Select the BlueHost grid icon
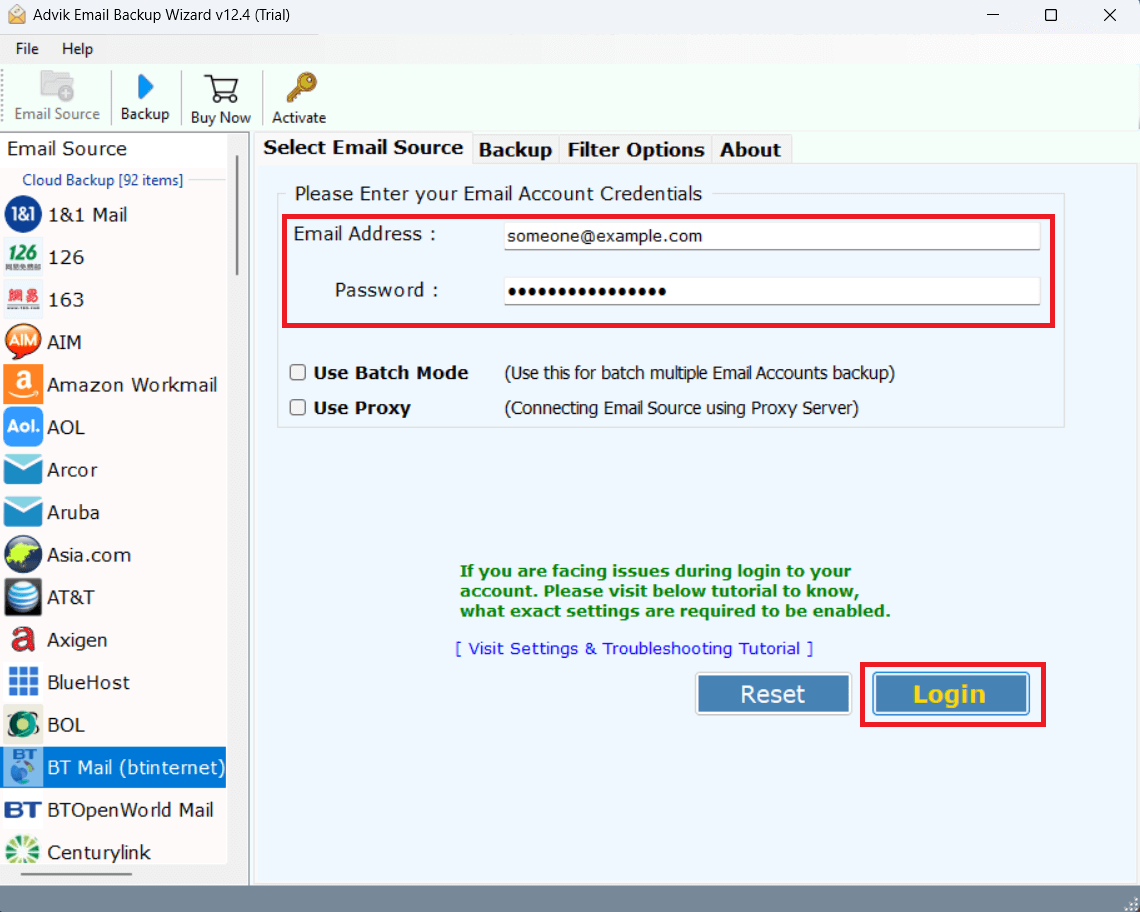 pyautogui.click(x=23, y=682)
